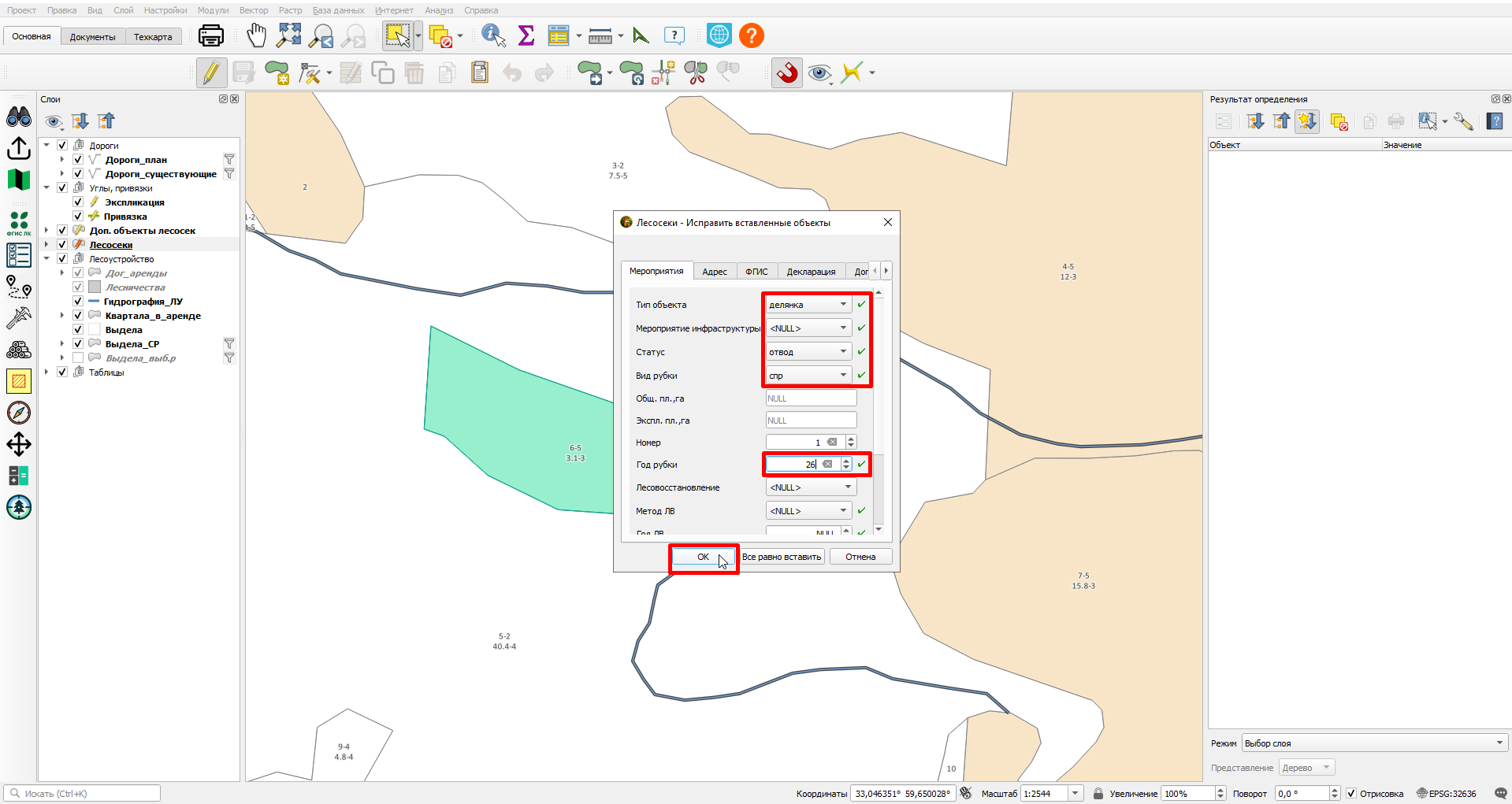This screenshot has width=1512, height=804.
Task: Click the orange help question icon
Action: (752, 35)
